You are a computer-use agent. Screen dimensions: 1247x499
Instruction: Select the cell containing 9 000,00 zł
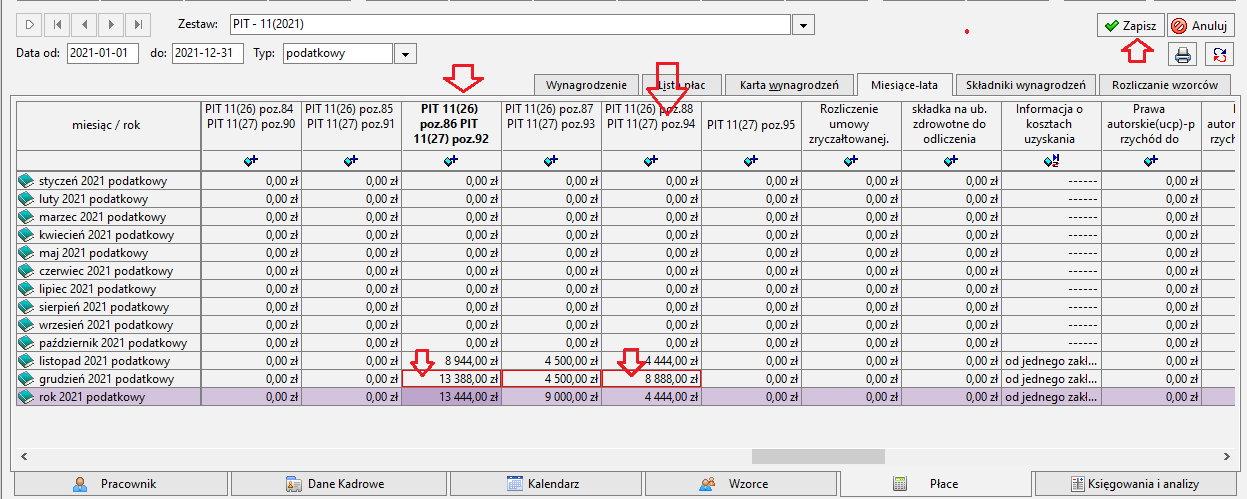click(551, 397)
